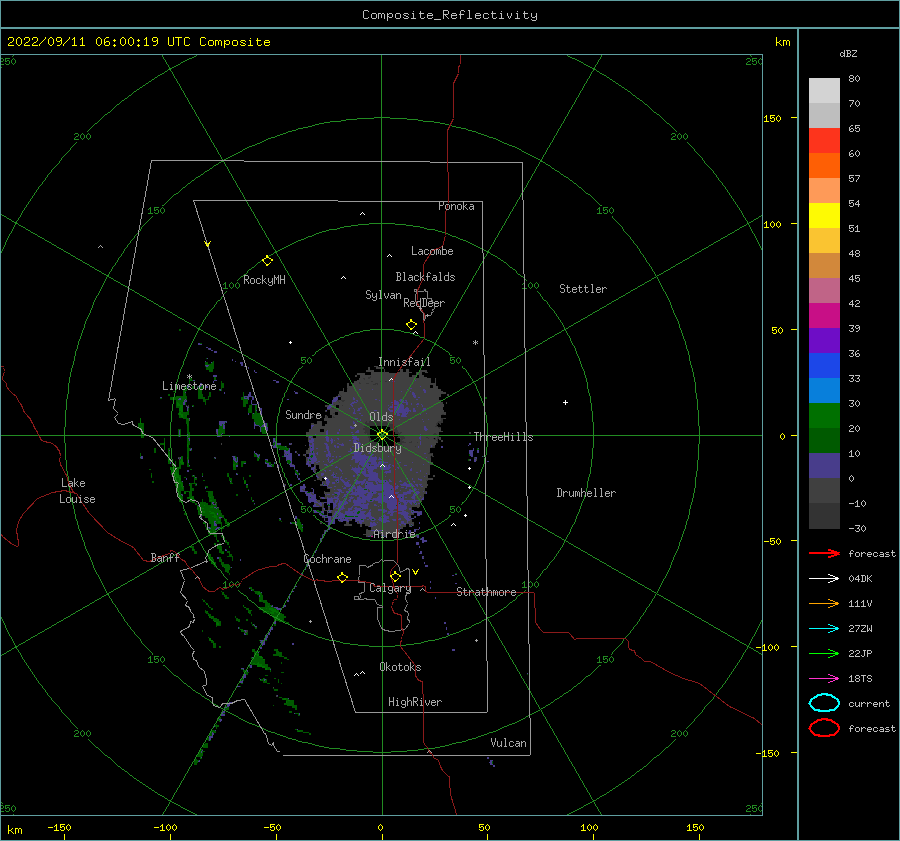
Task: Click the yellow diamond marker below RedDeer
Action: tap(412, 325)
